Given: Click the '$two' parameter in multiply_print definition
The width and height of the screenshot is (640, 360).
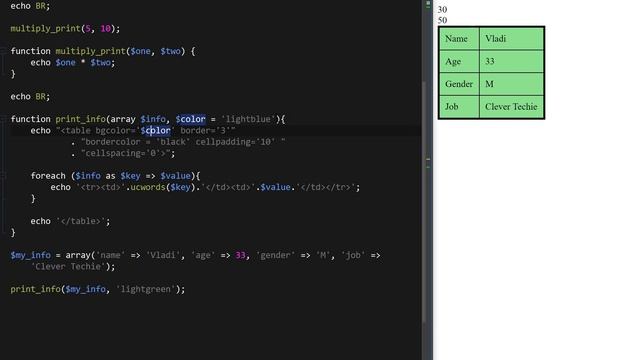Looking at the screenshot, I should tap(170, 51).
